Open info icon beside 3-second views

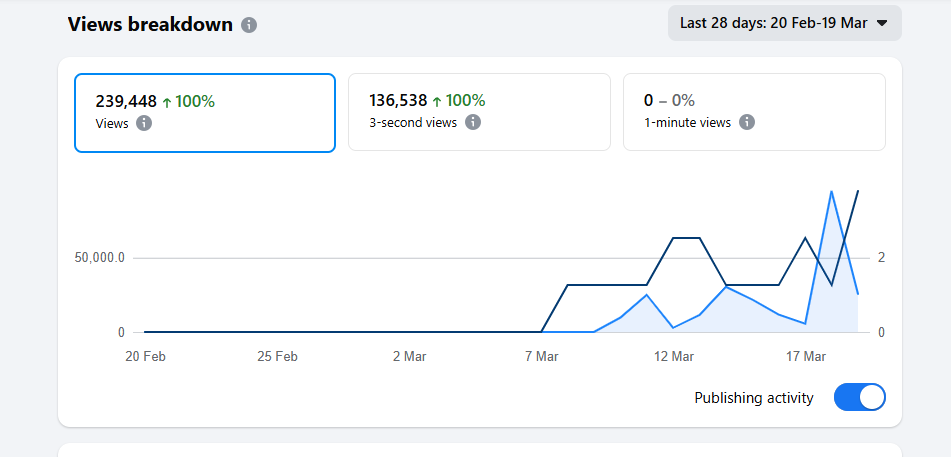tap(473, 122)
